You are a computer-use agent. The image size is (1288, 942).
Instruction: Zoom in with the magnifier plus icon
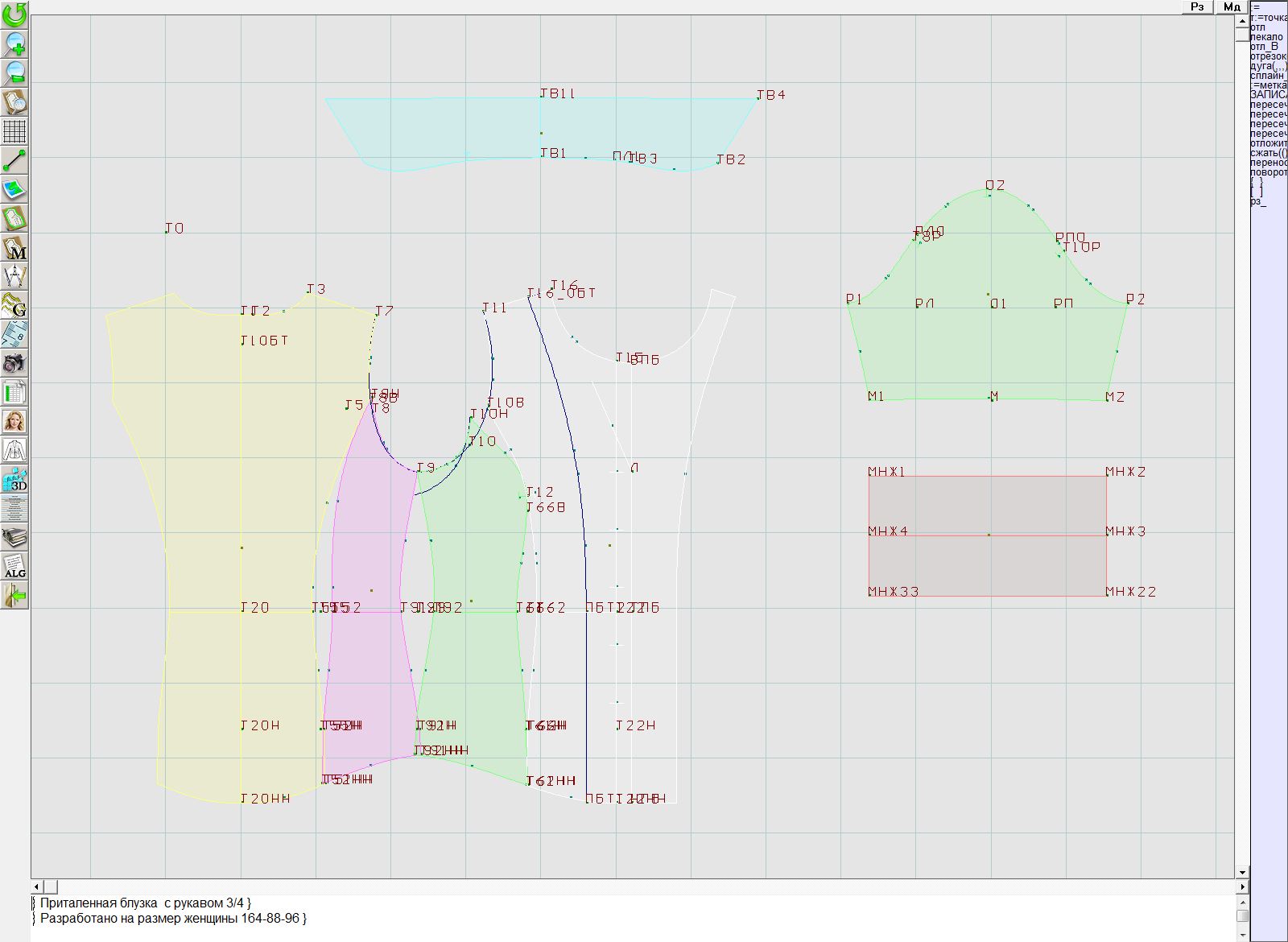14,43
